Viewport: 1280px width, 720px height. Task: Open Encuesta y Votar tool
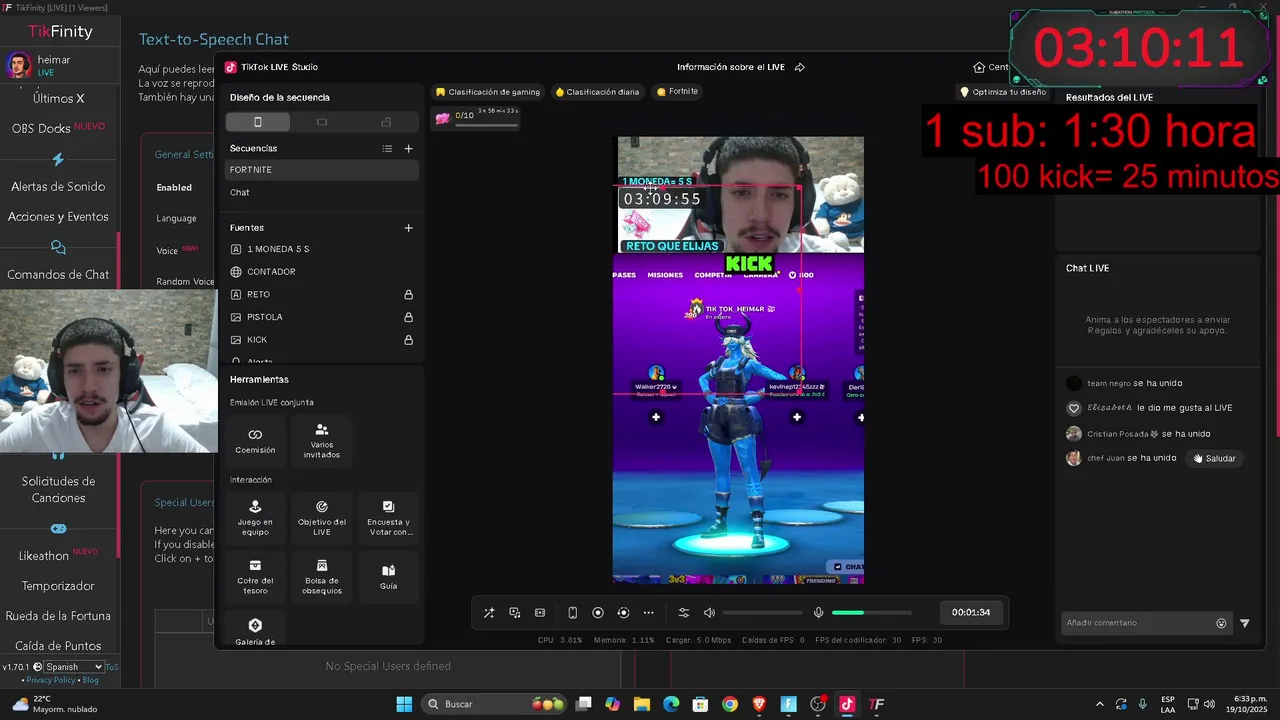tap(388, 518)
